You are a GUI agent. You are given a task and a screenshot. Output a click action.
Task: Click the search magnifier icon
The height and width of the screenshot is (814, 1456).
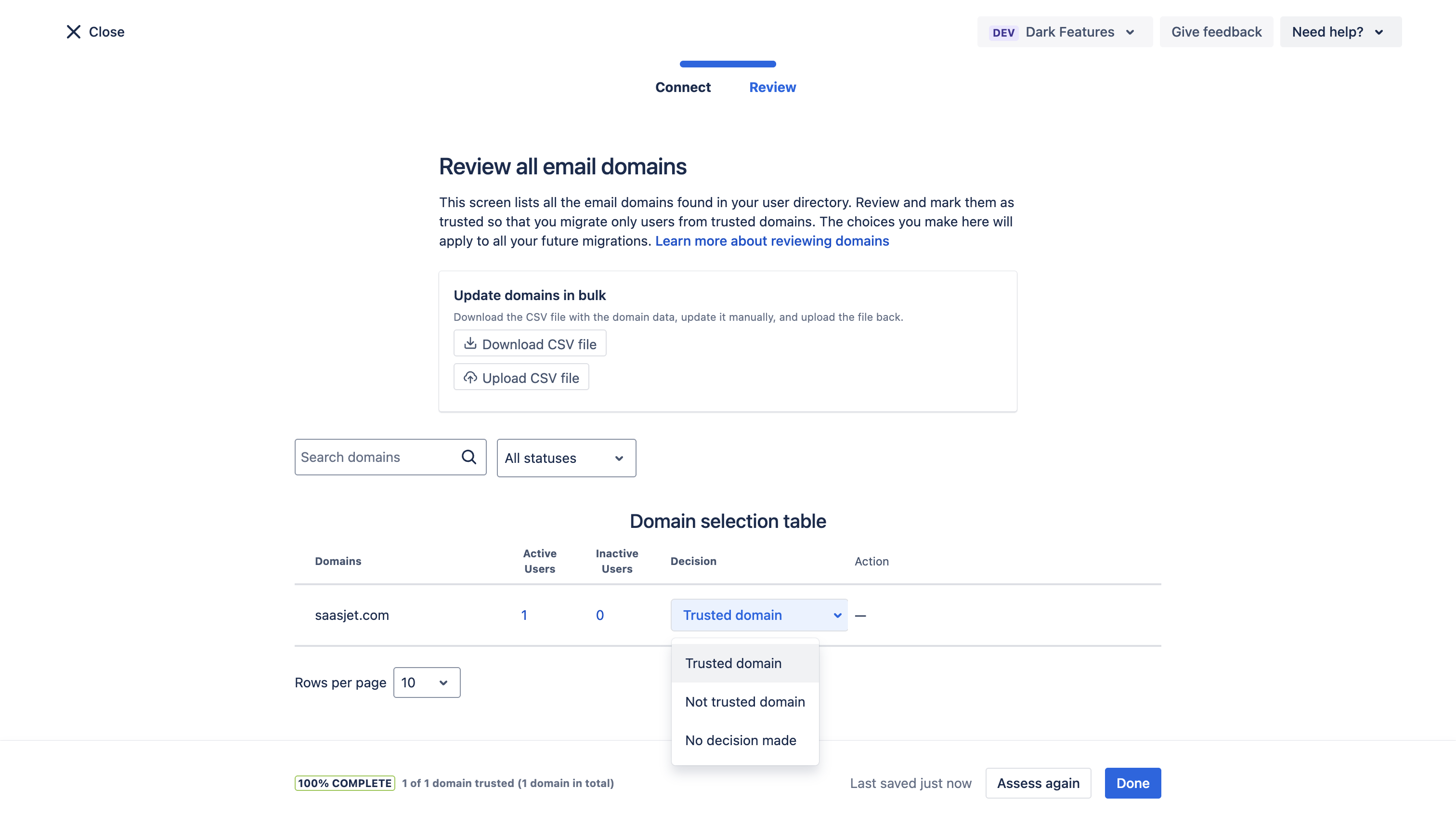468,457
